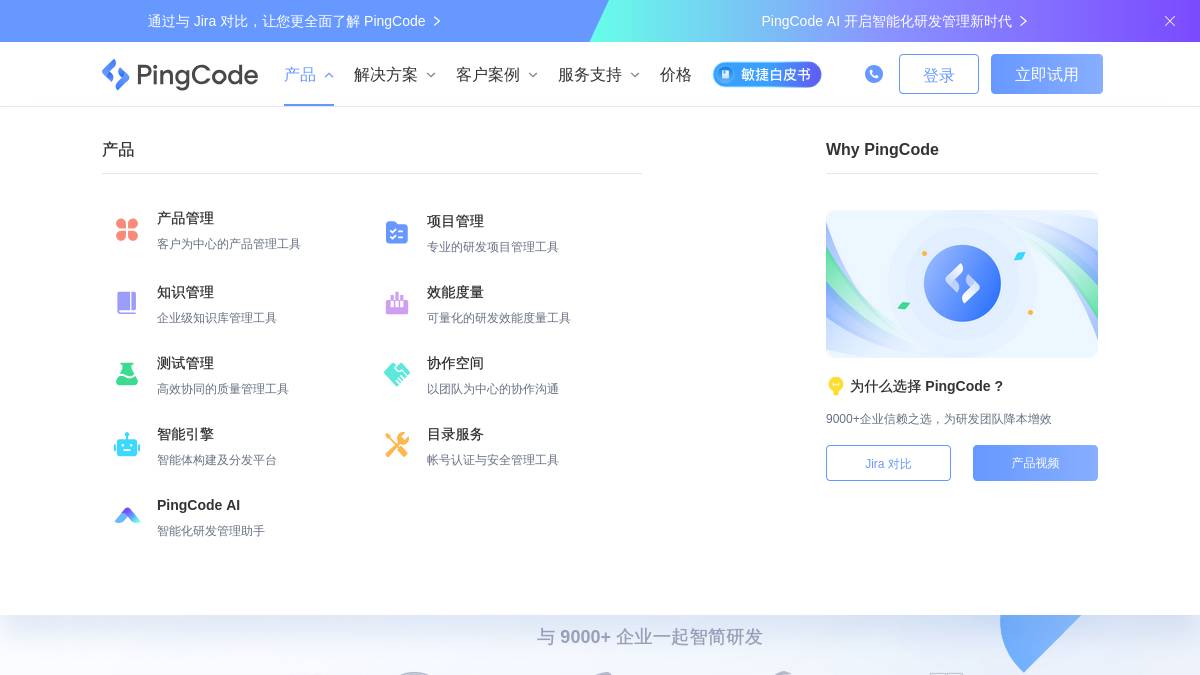
Task: Open 智能引擎 via its robot icon
Action: (127, 445)
